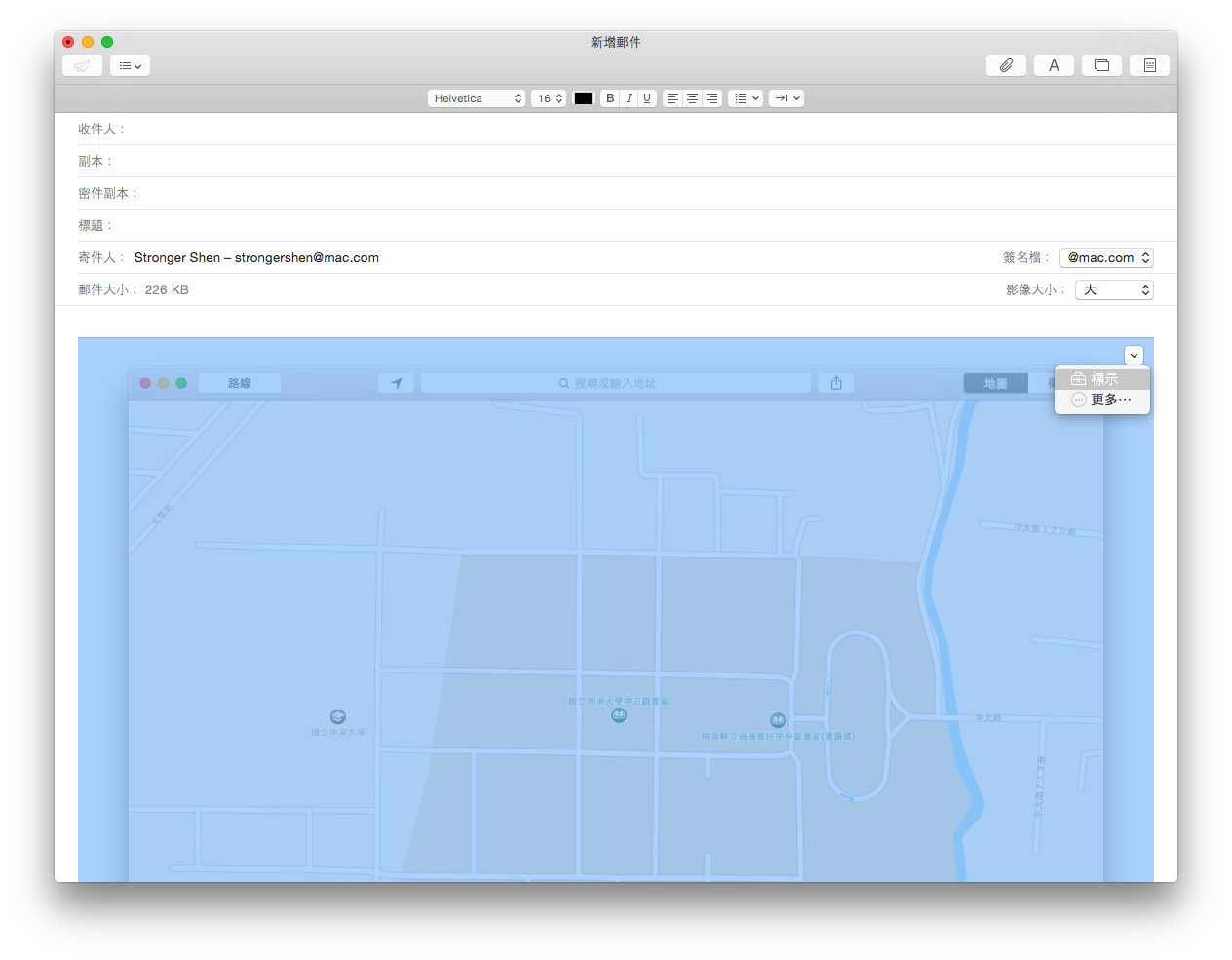The image size is (1232, 960).
Task: Click the attach file paperclip icon
Action: [x=1006, y=65]
